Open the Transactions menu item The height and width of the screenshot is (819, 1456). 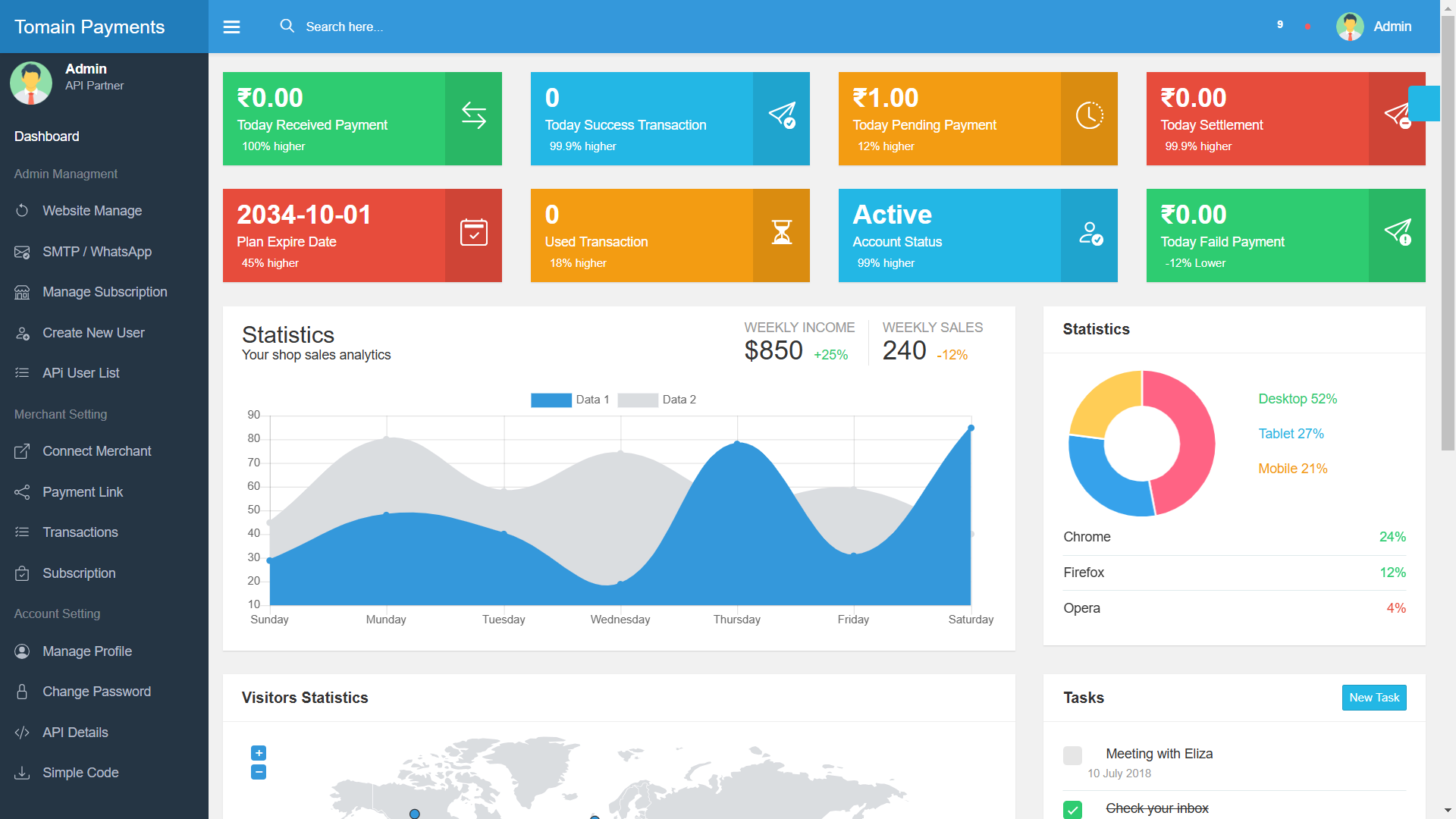(x=80, y=532)
